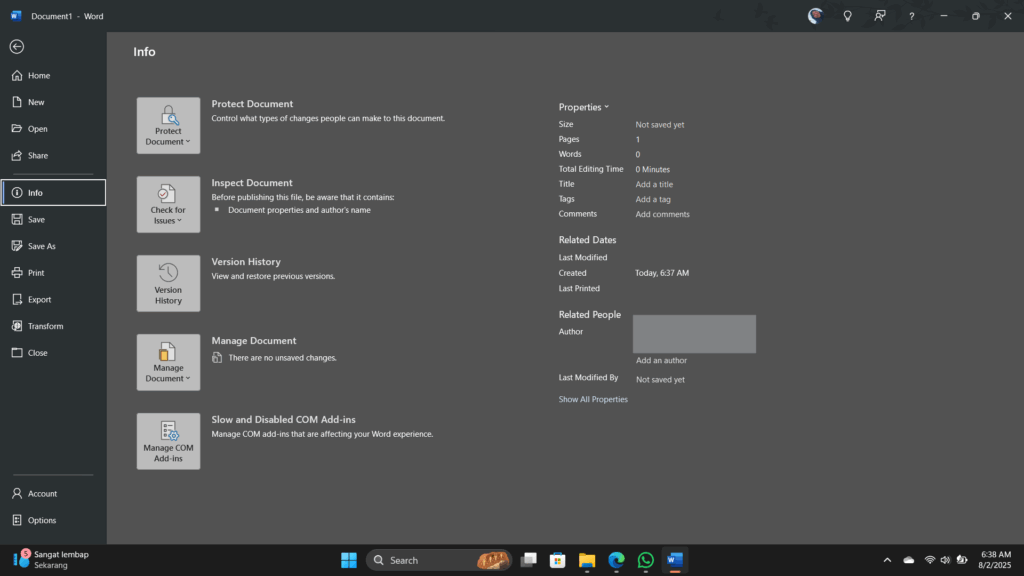Click the Size value Not saved yet
Screen dimensions: 1024x576
(660, 125)
